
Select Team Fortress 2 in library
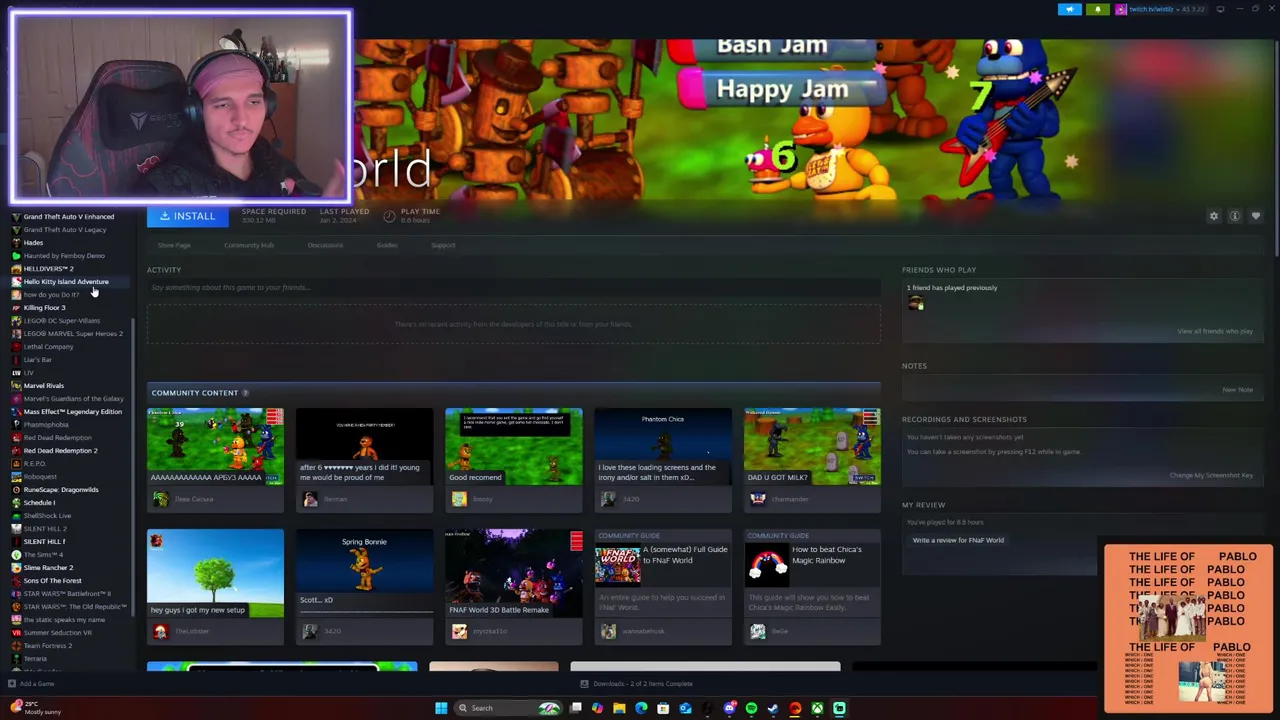click(47, 646)
